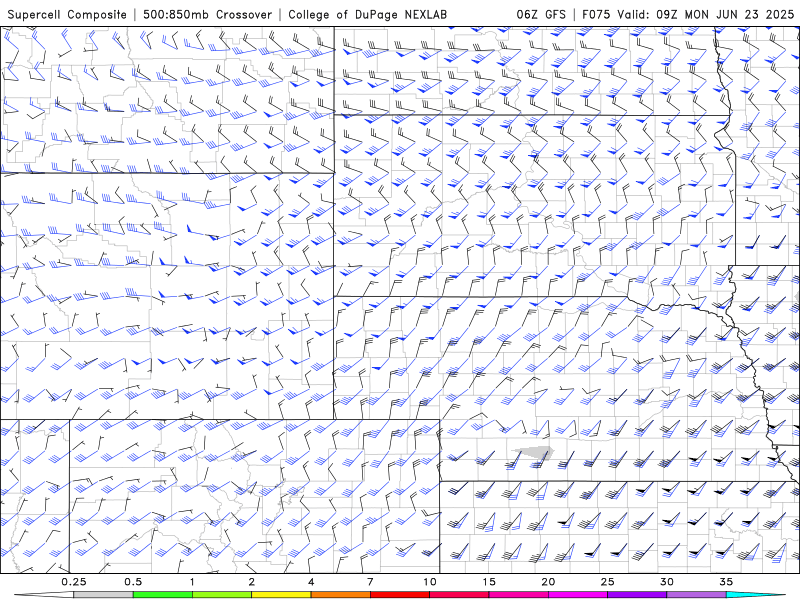The image size is (800, 600).
Task: Click the legend value 2
Action: point(252,582)
